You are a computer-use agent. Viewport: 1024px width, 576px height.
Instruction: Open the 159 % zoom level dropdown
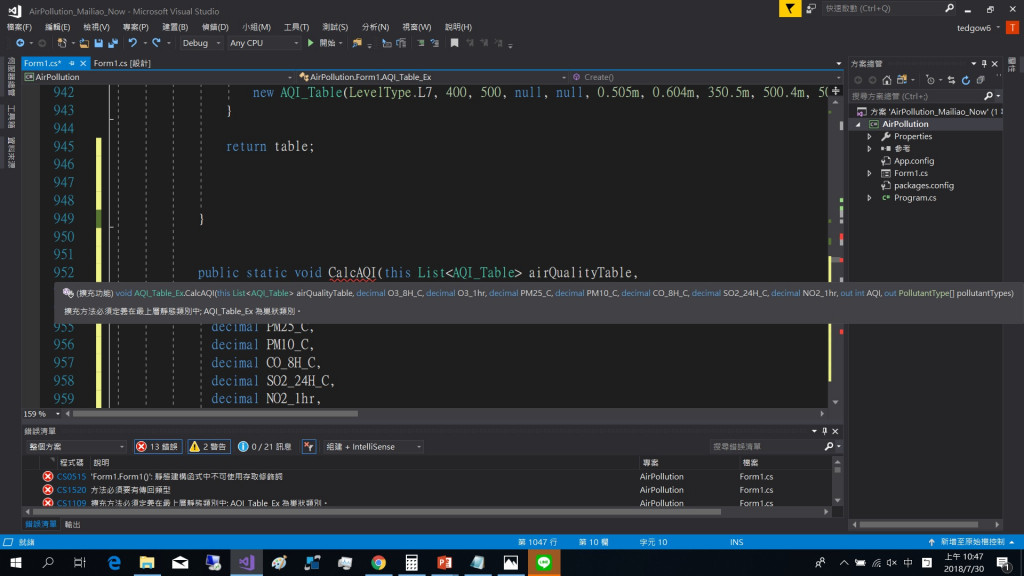[x=42, y=414]
